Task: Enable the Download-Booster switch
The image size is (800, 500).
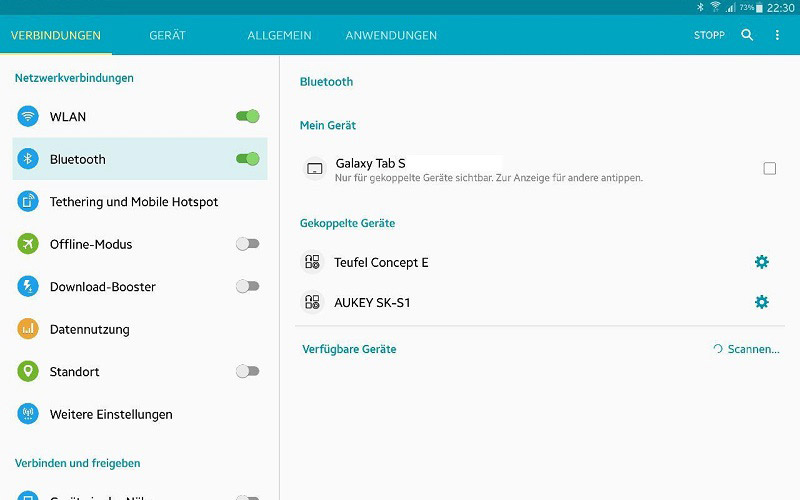Action: pos(247,286)
